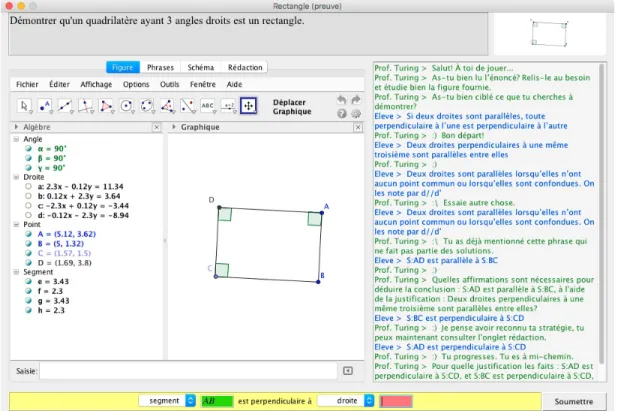Open the Fenêtre menu
This screenshot has height=411, width=618.
pos(203,84)
